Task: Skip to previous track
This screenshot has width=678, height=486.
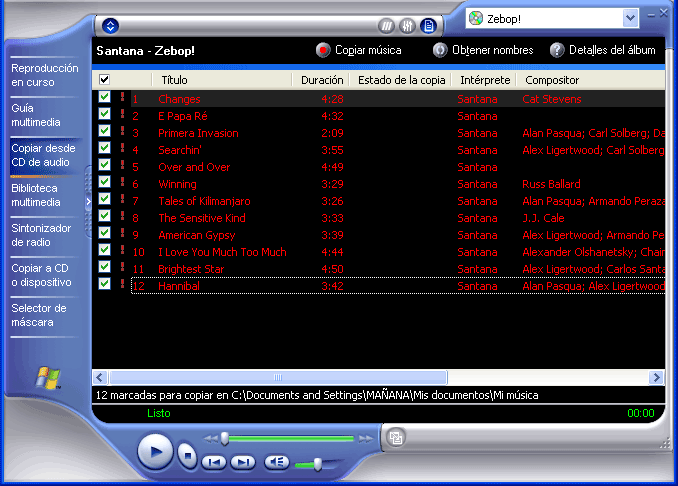Action: tap(214, 463)
